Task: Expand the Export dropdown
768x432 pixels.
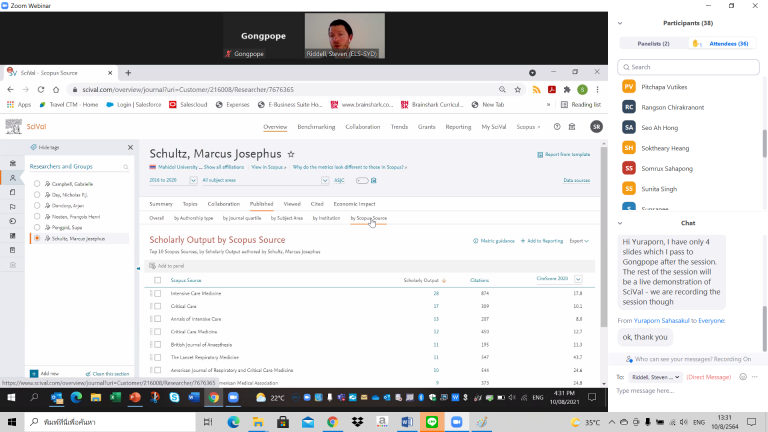Action: pos(579,241)
